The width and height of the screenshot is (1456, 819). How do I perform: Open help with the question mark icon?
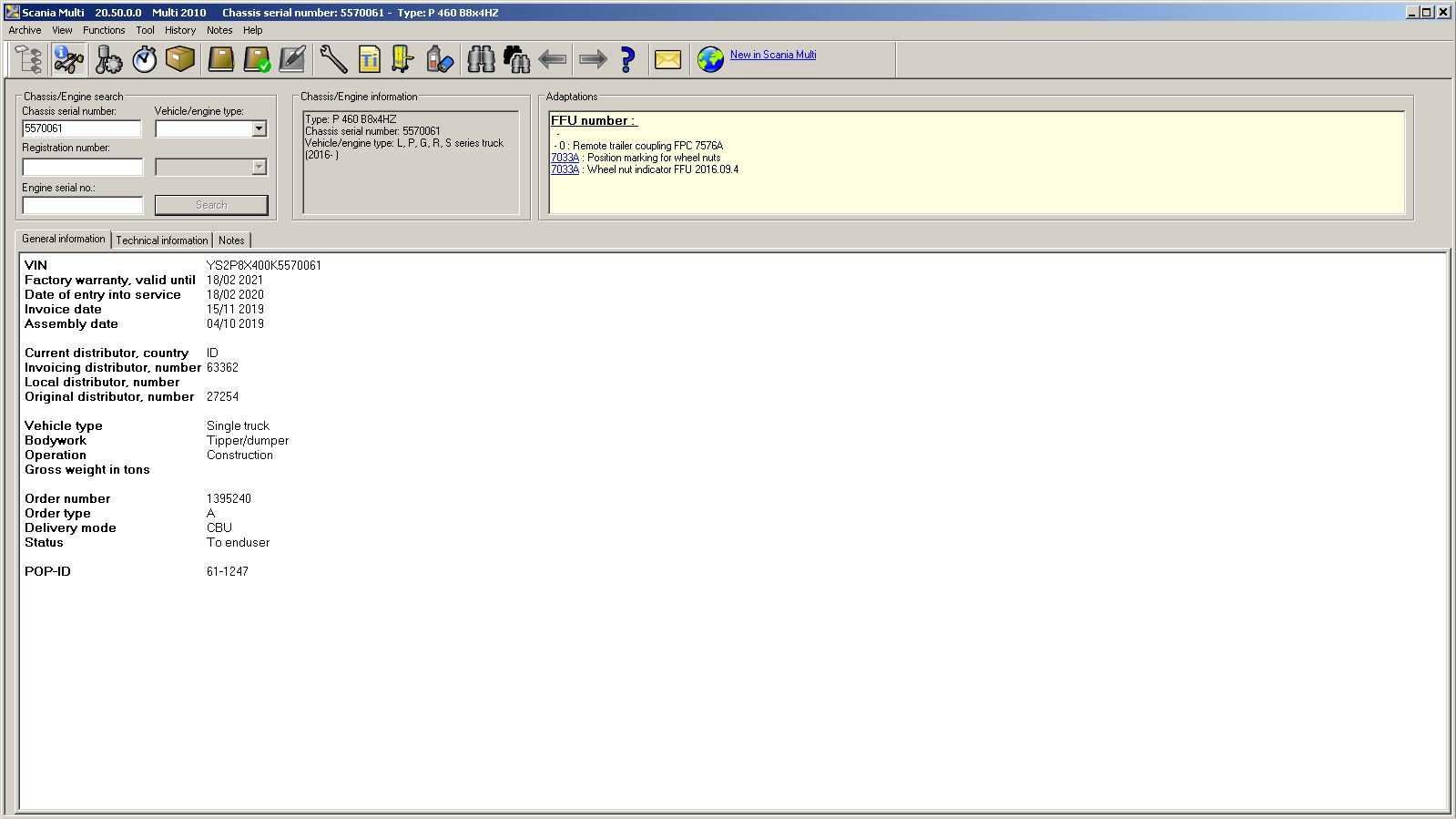point(627,60)
